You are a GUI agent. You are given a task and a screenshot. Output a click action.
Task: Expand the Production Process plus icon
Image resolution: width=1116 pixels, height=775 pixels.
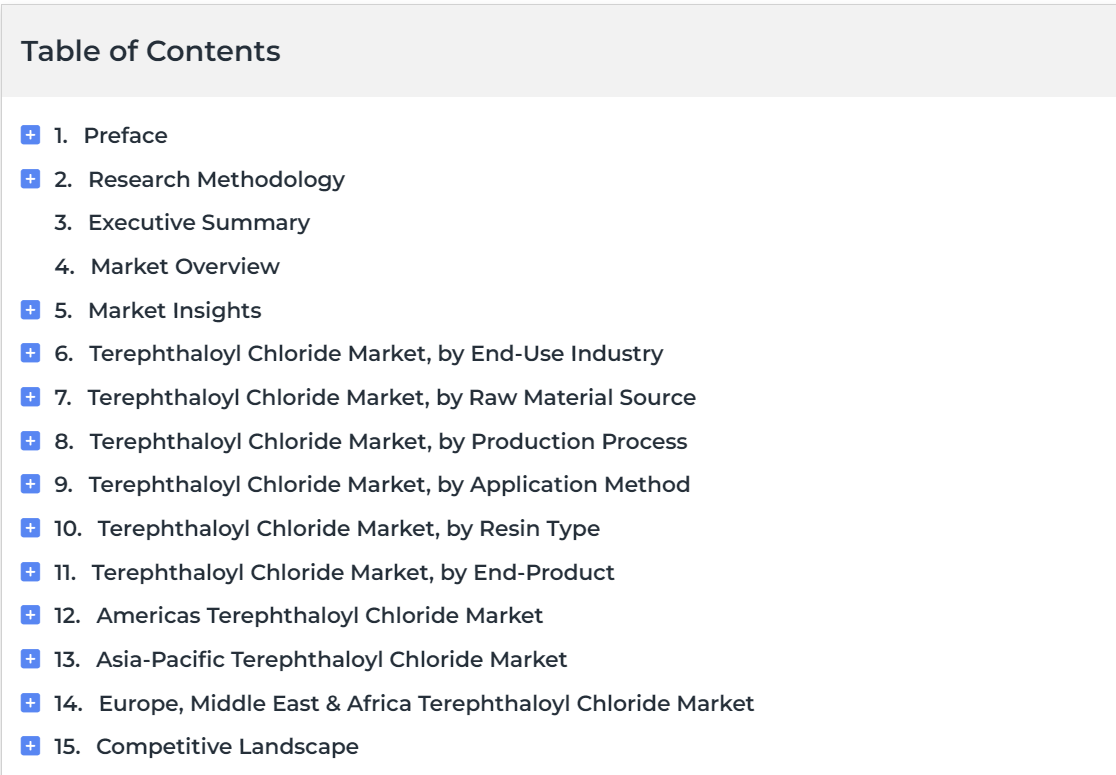31,441
